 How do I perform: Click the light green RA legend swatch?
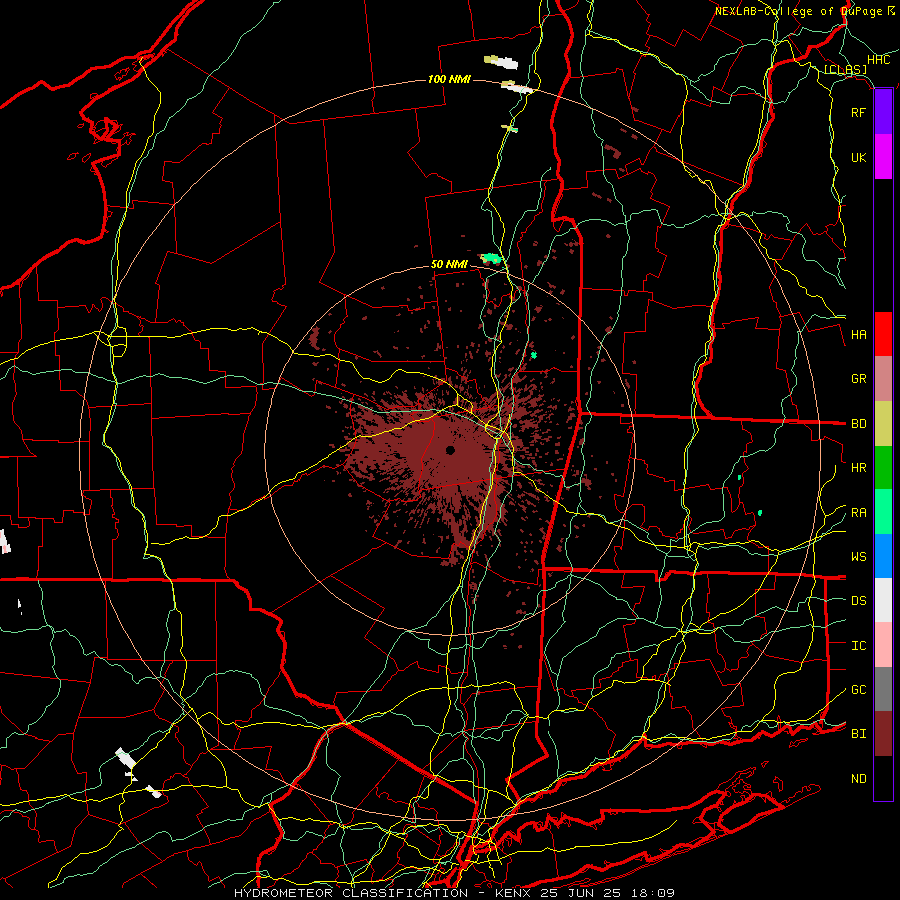883,512
